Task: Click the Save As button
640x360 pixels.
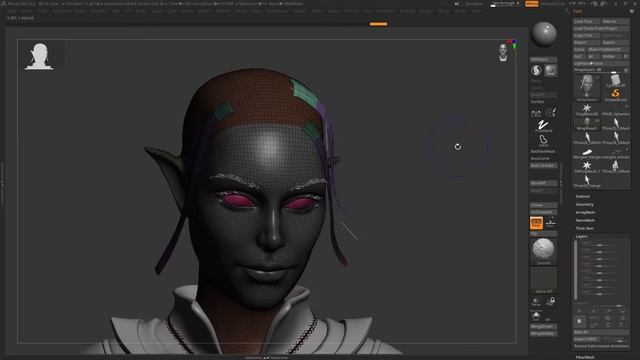Action: coord(615,21)
